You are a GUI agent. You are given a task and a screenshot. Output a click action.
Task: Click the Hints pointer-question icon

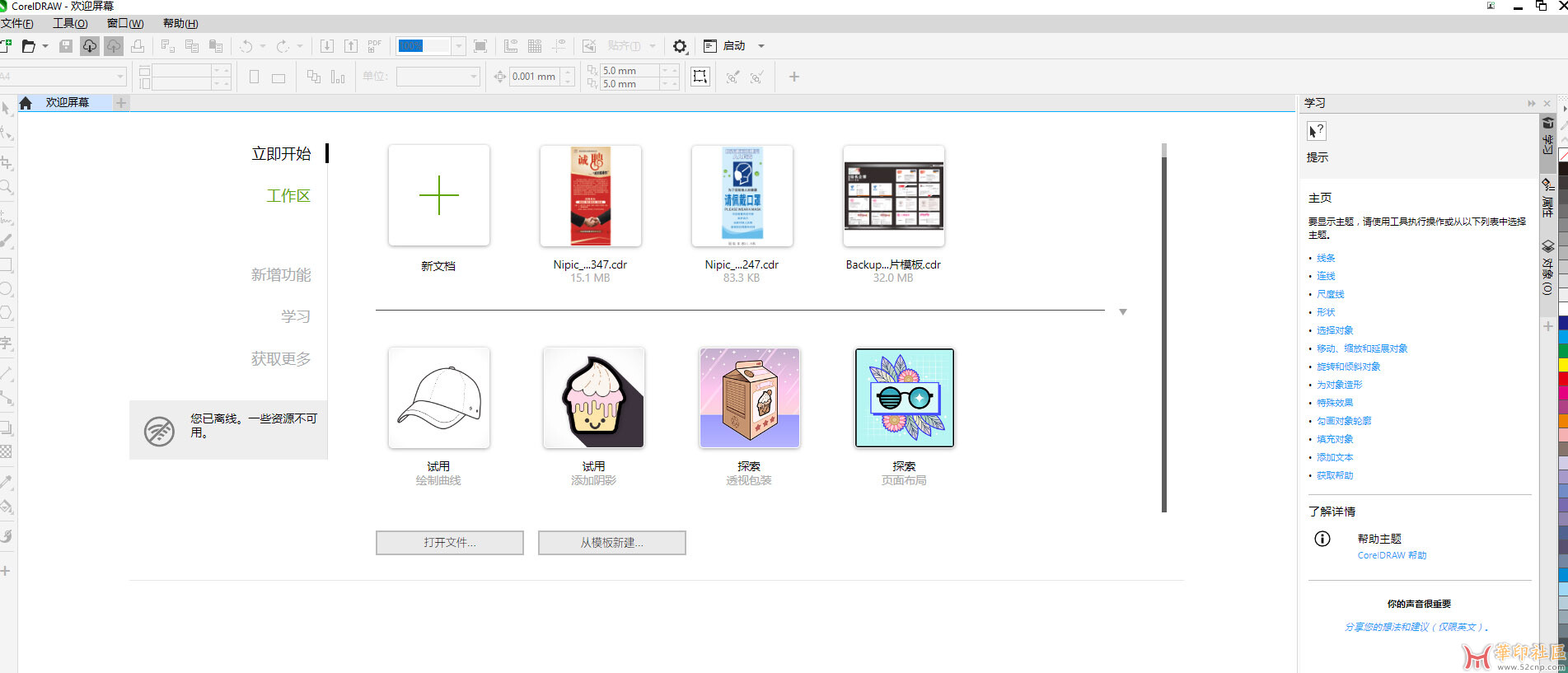click(x=1317, y=131)
